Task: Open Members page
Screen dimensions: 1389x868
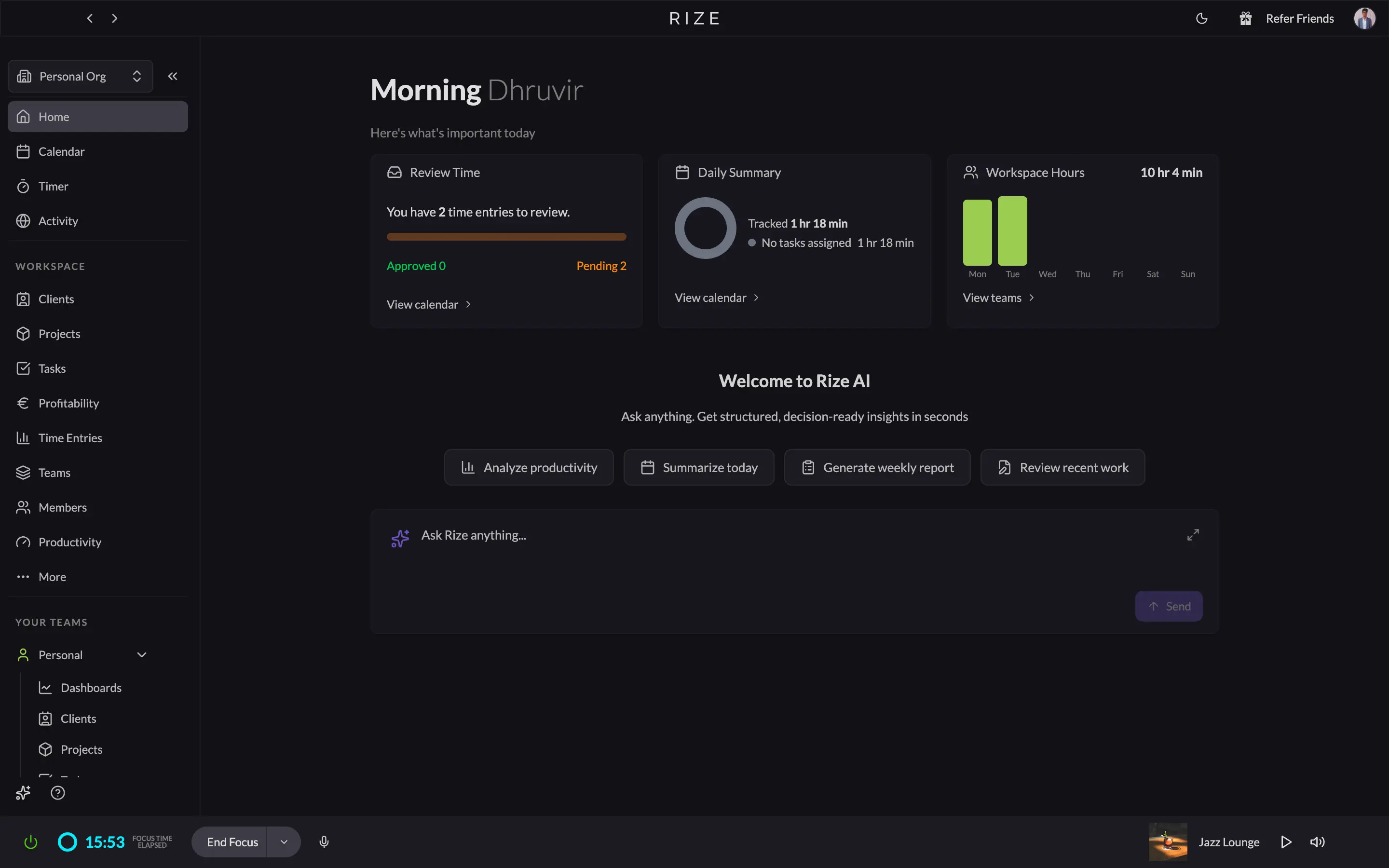Action: click(x=97, y=507)
